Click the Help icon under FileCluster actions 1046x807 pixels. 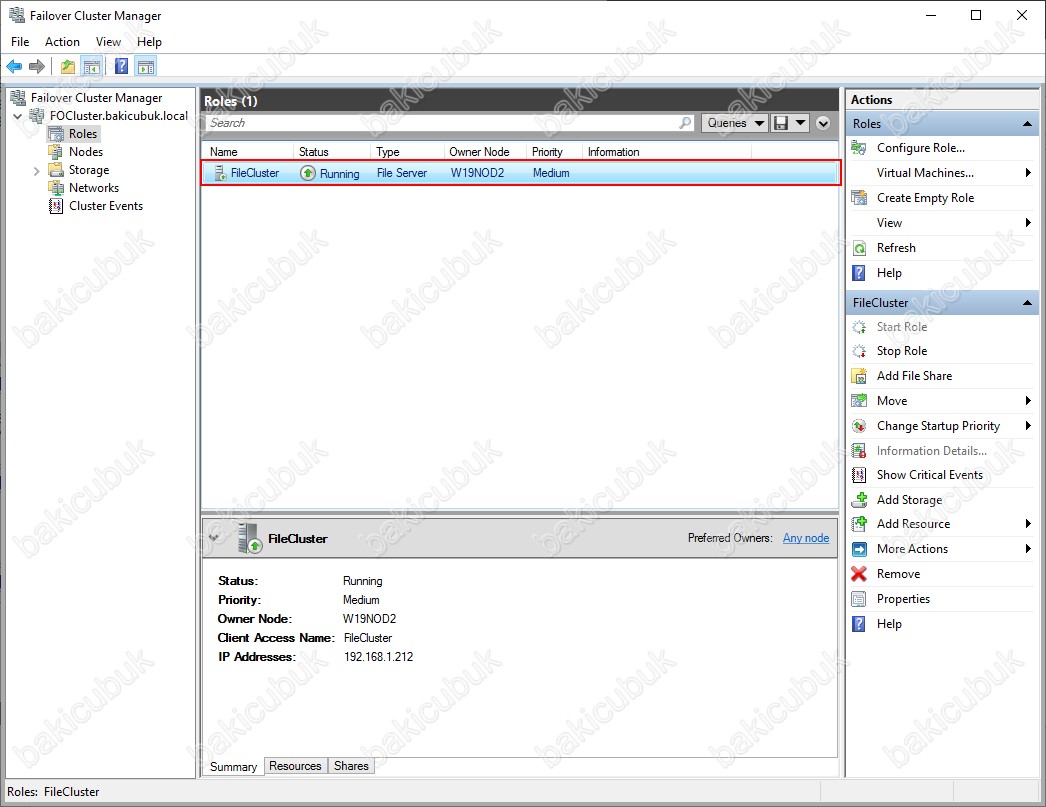click(859, 624)
